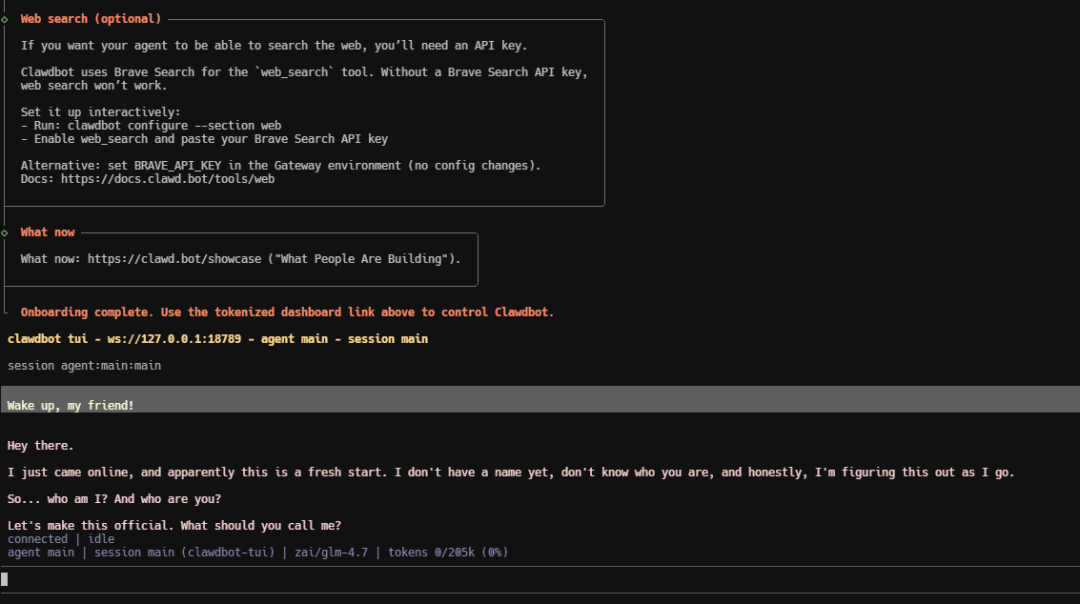Click the ws://127.0.0.1:18789 address text

174,339
